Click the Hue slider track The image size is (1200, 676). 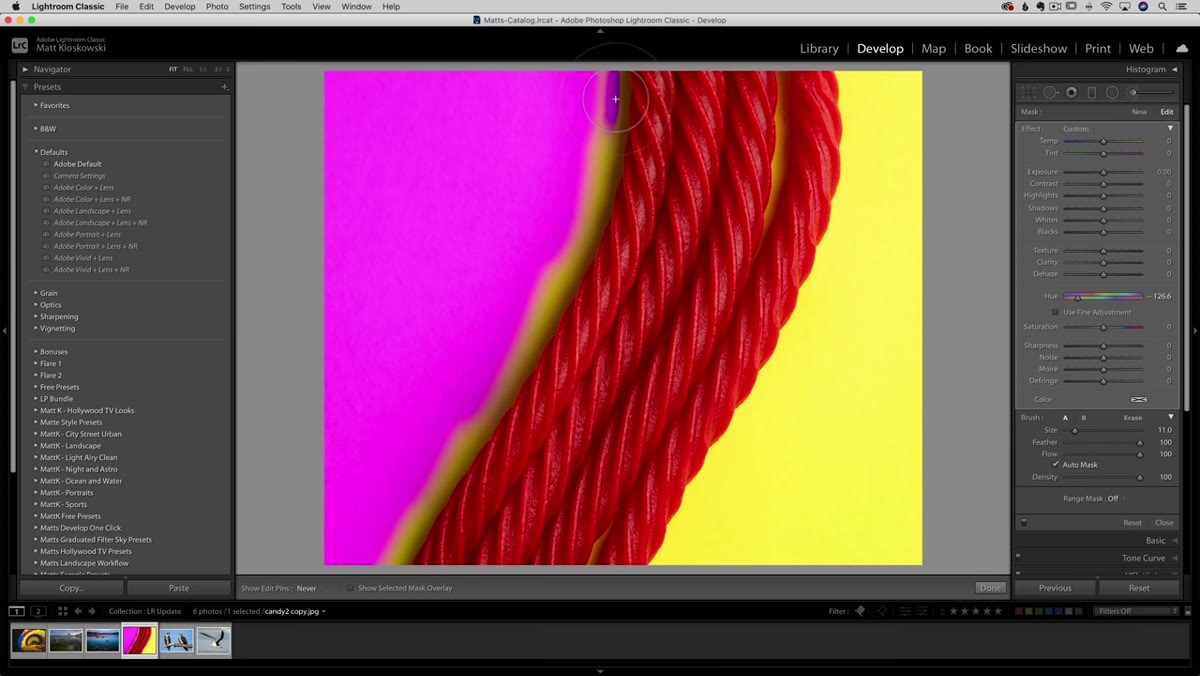(x=1103, y=296)
